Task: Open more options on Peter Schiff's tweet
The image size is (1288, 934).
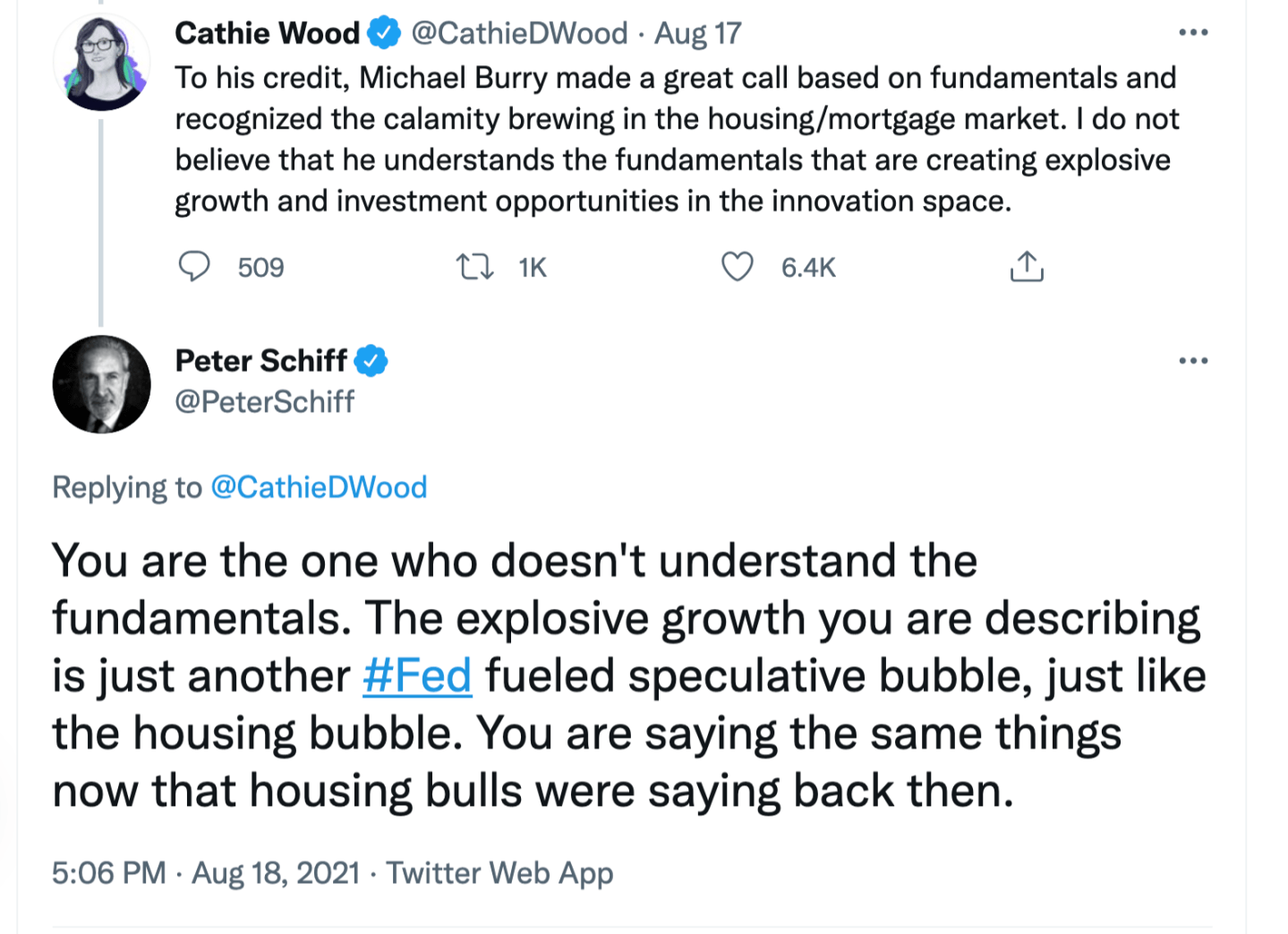Action: pyautogui.click(x=1193, y=361)
